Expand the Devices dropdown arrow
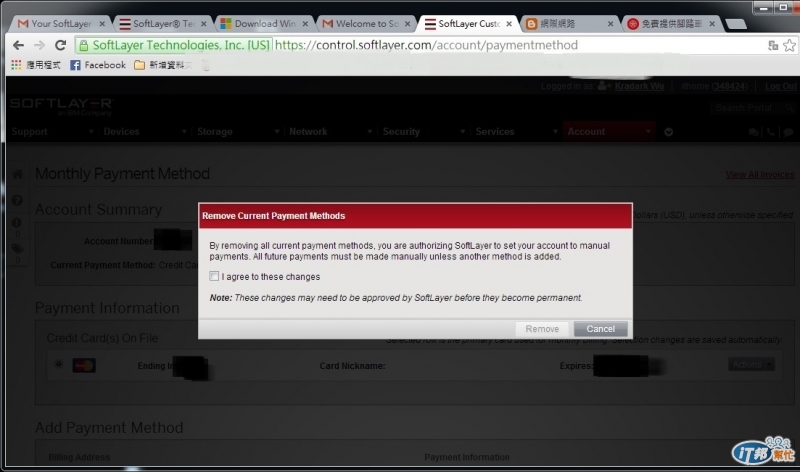Screen dimensions: 800x472 (x=184, y=132)
